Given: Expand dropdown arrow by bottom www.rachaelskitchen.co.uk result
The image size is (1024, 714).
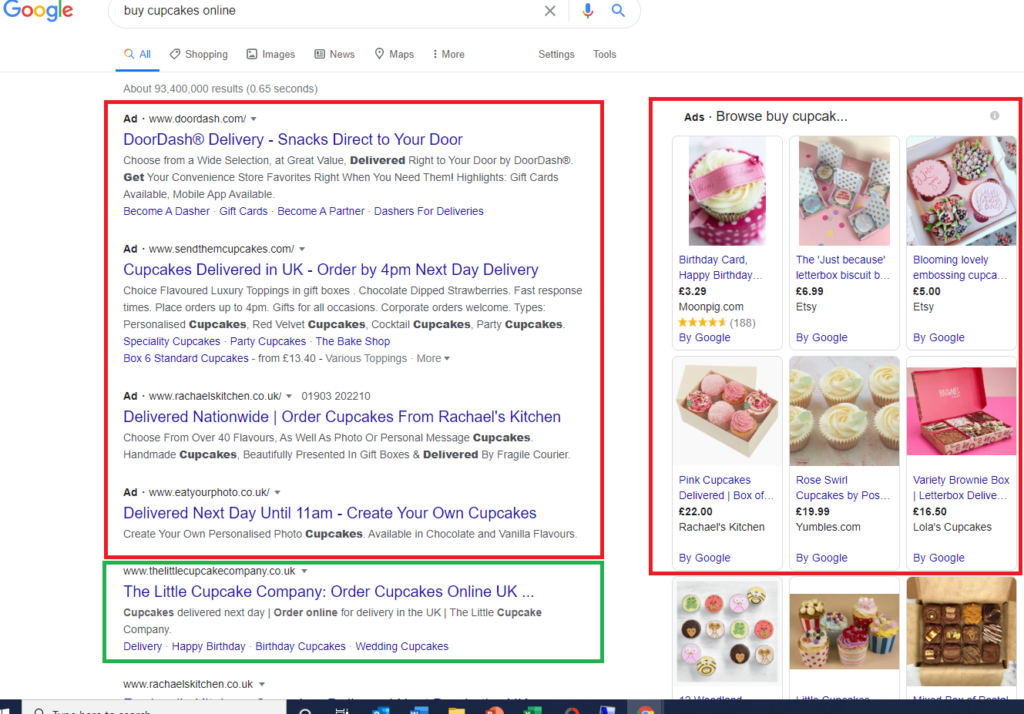Looking at the screenshot, I should coord(261,684).
